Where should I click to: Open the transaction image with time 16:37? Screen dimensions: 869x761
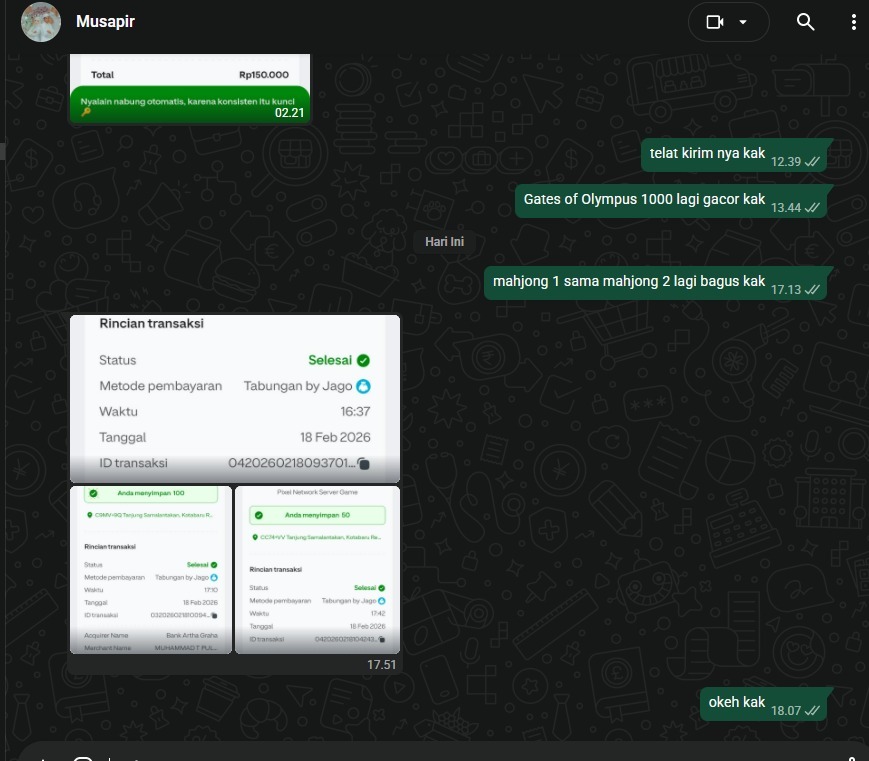point(235,399)
